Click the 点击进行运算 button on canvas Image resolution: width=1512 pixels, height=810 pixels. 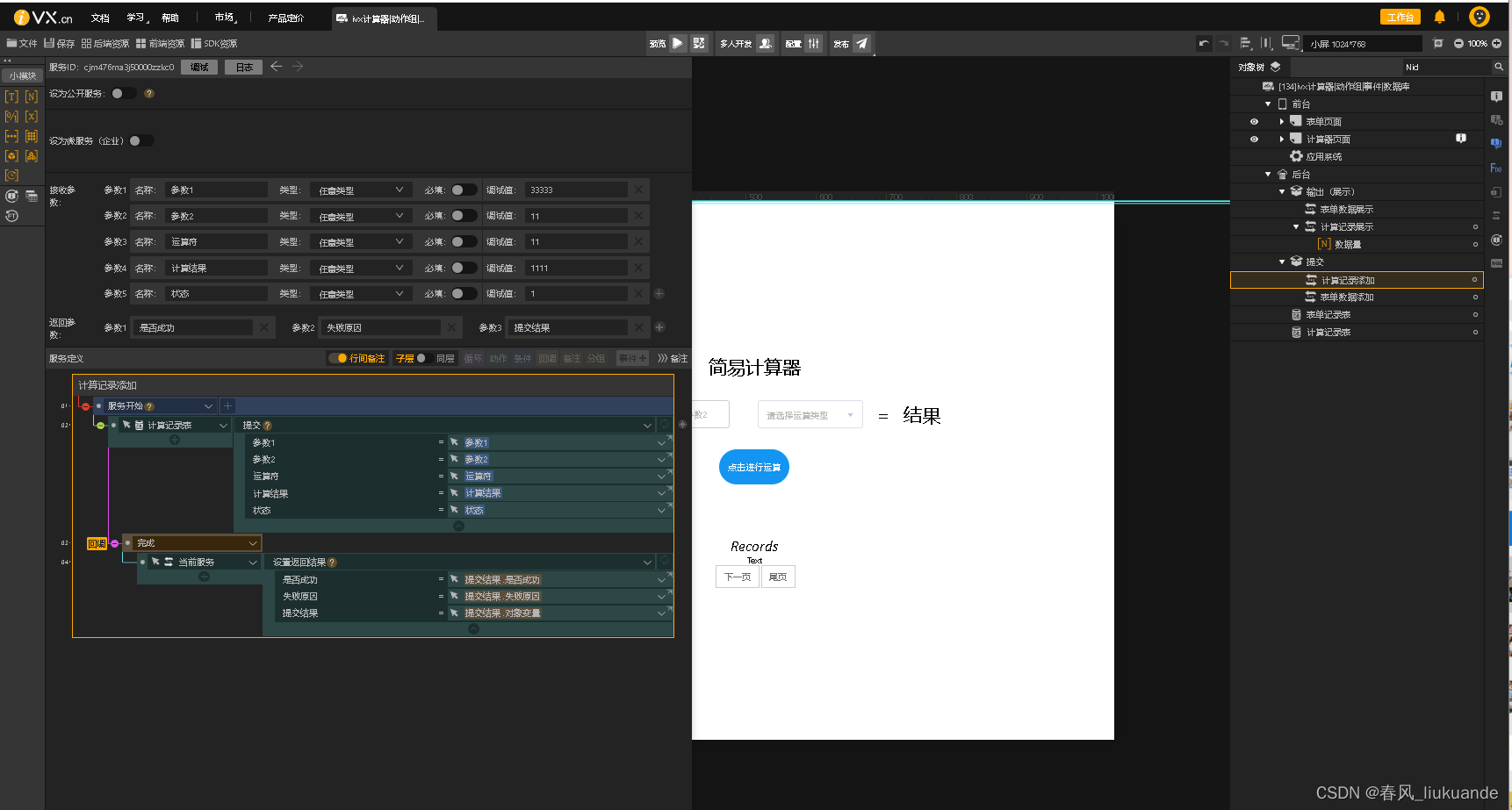point(754,467)
